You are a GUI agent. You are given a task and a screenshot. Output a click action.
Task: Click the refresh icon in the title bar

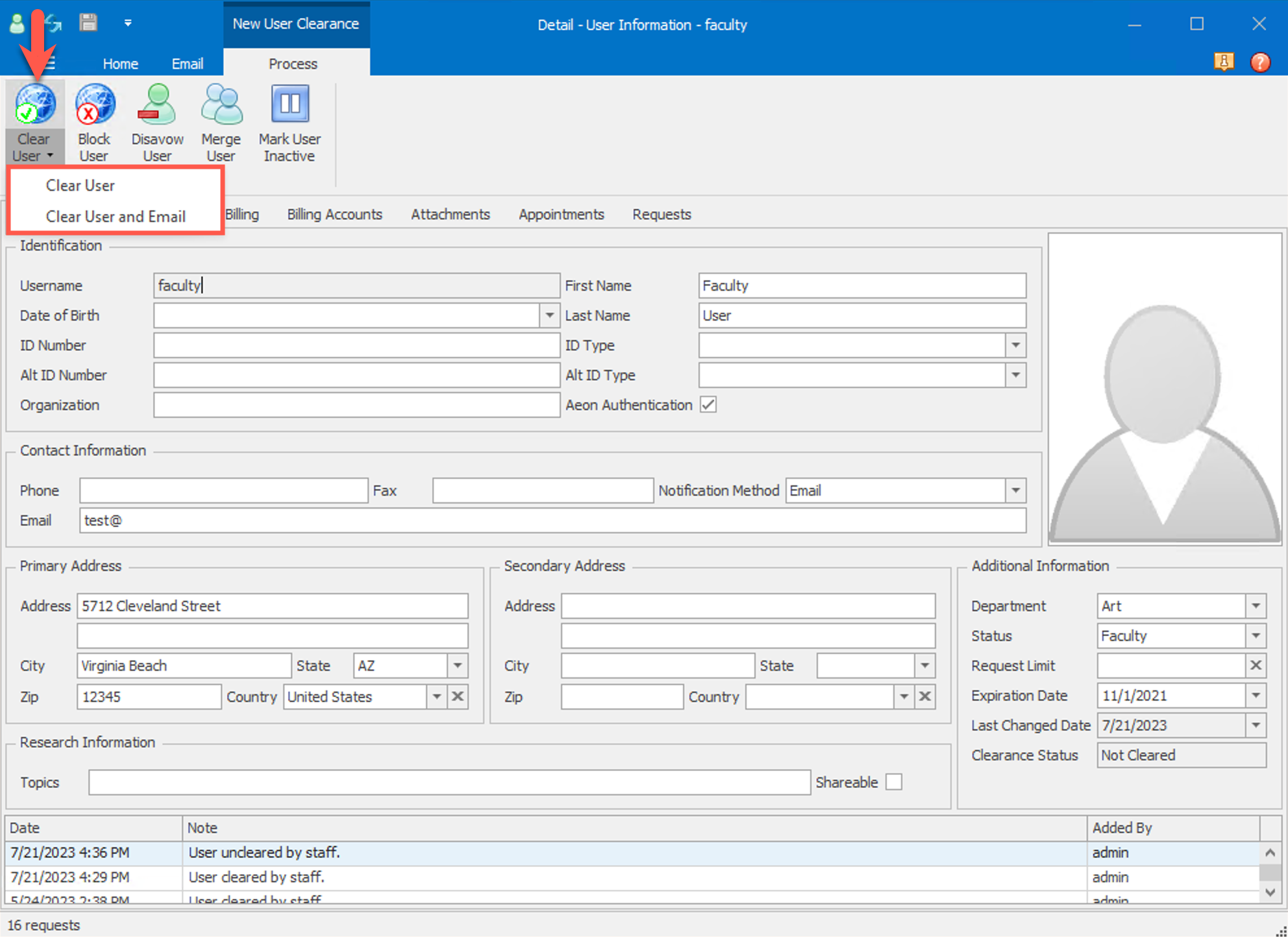[x=53, y=22]
